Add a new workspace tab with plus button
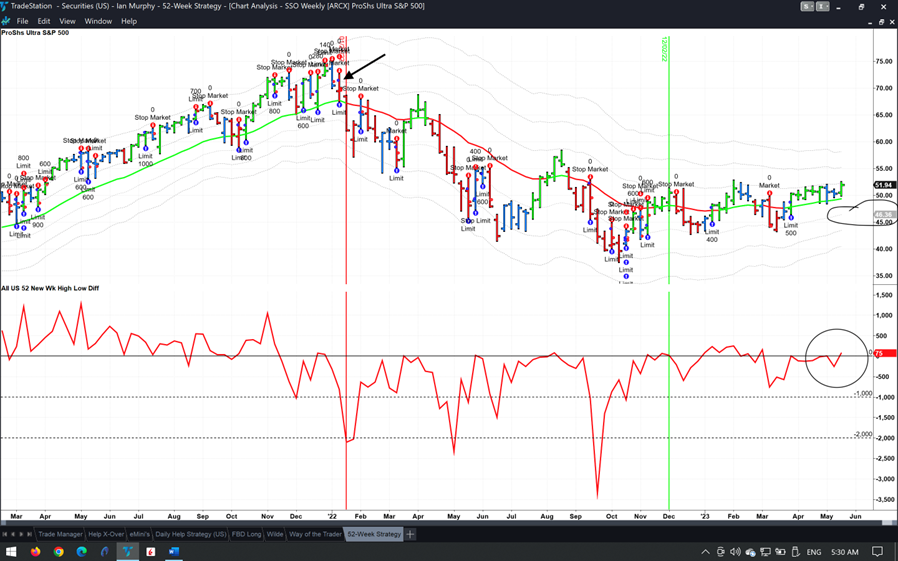Image resolution: width=898 pixels, height=561 pixels. (x=411, y=534)
